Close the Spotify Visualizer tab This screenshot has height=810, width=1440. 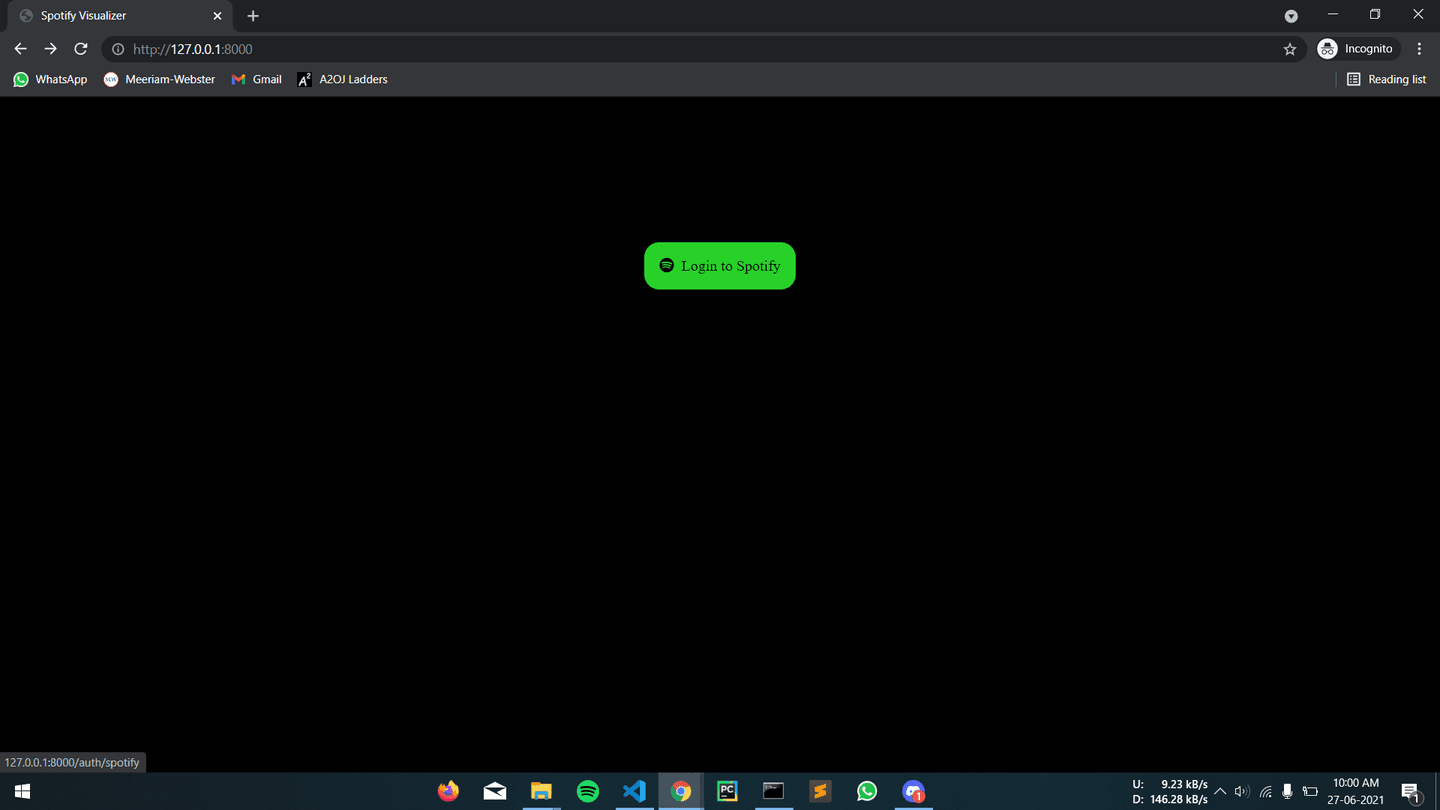point(217,16)
